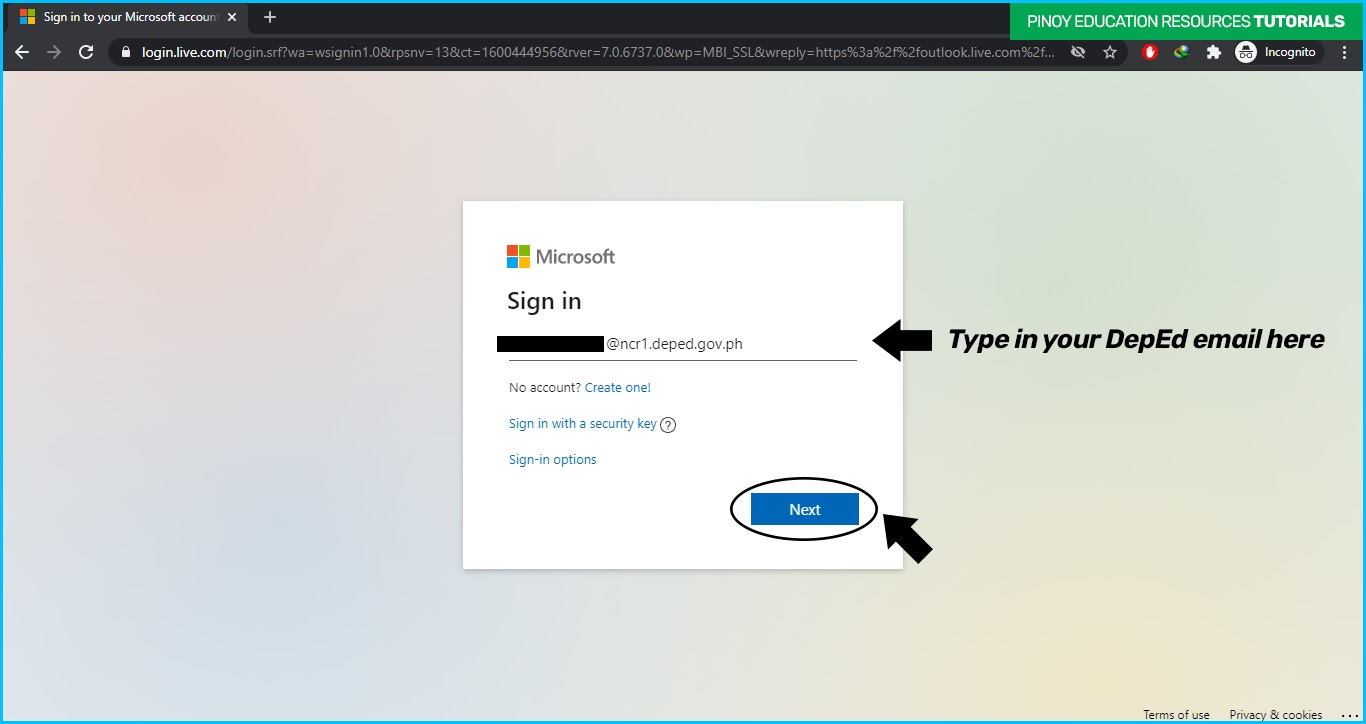
Task: Select the Sign in to your Microsoft account tab
Action: pyautogui.click(x=127, y=17)
